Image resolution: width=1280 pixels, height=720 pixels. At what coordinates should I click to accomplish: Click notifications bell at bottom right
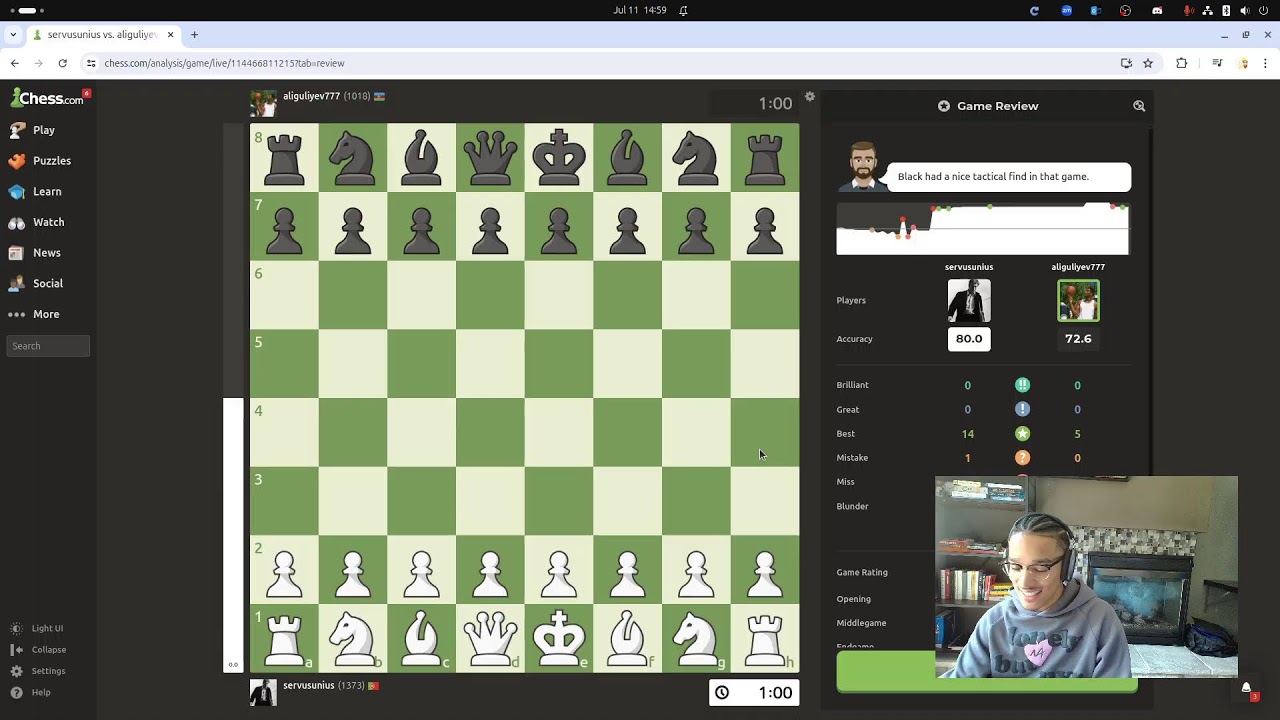click(1246, 688)
